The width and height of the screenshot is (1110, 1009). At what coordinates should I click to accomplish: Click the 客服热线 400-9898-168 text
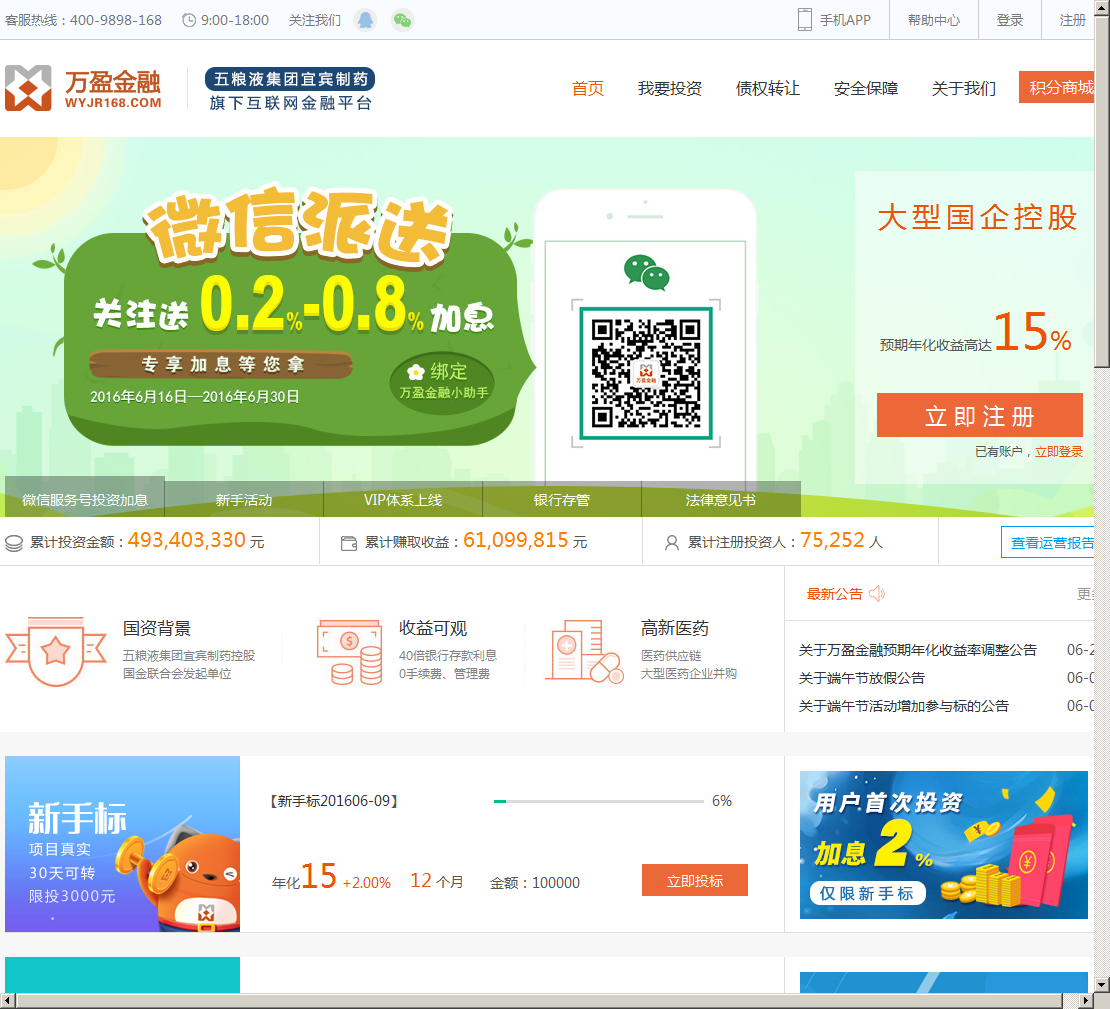tap(84, 20)
